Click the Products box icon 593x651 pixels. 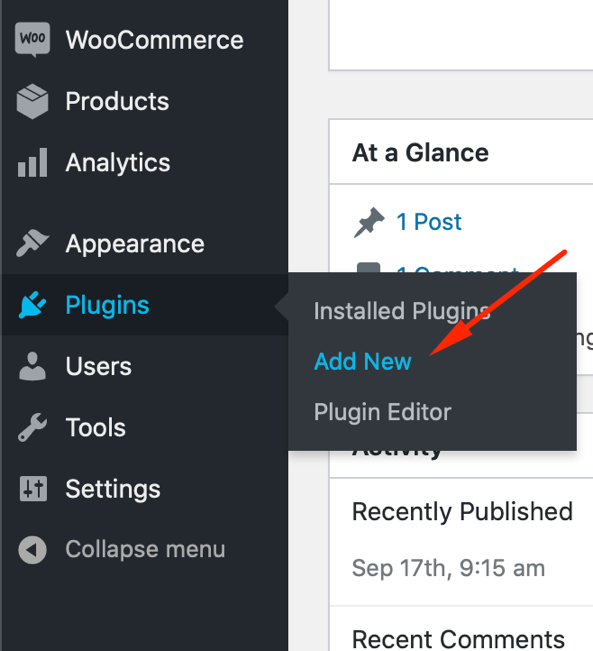pyautogui.click(x=32, y=101)
